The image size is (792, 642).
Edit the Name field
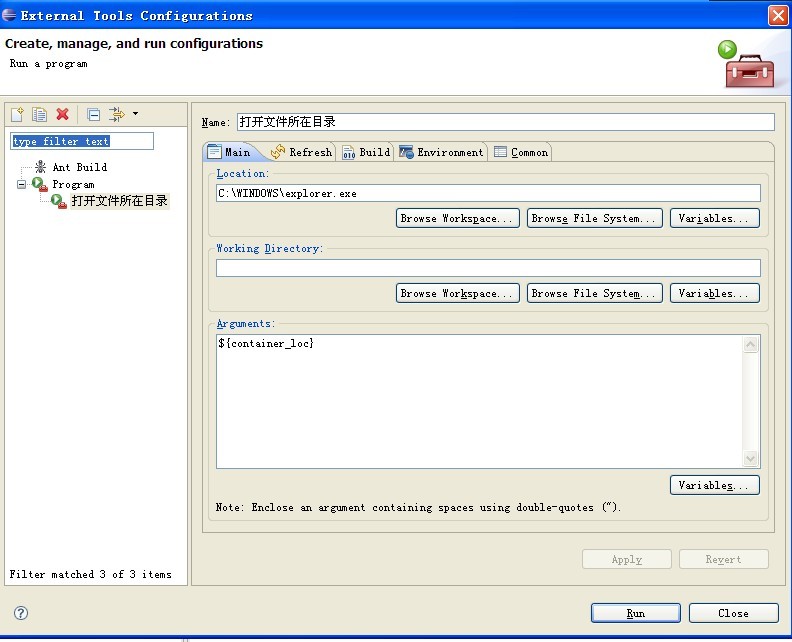(x=506, y=122)
